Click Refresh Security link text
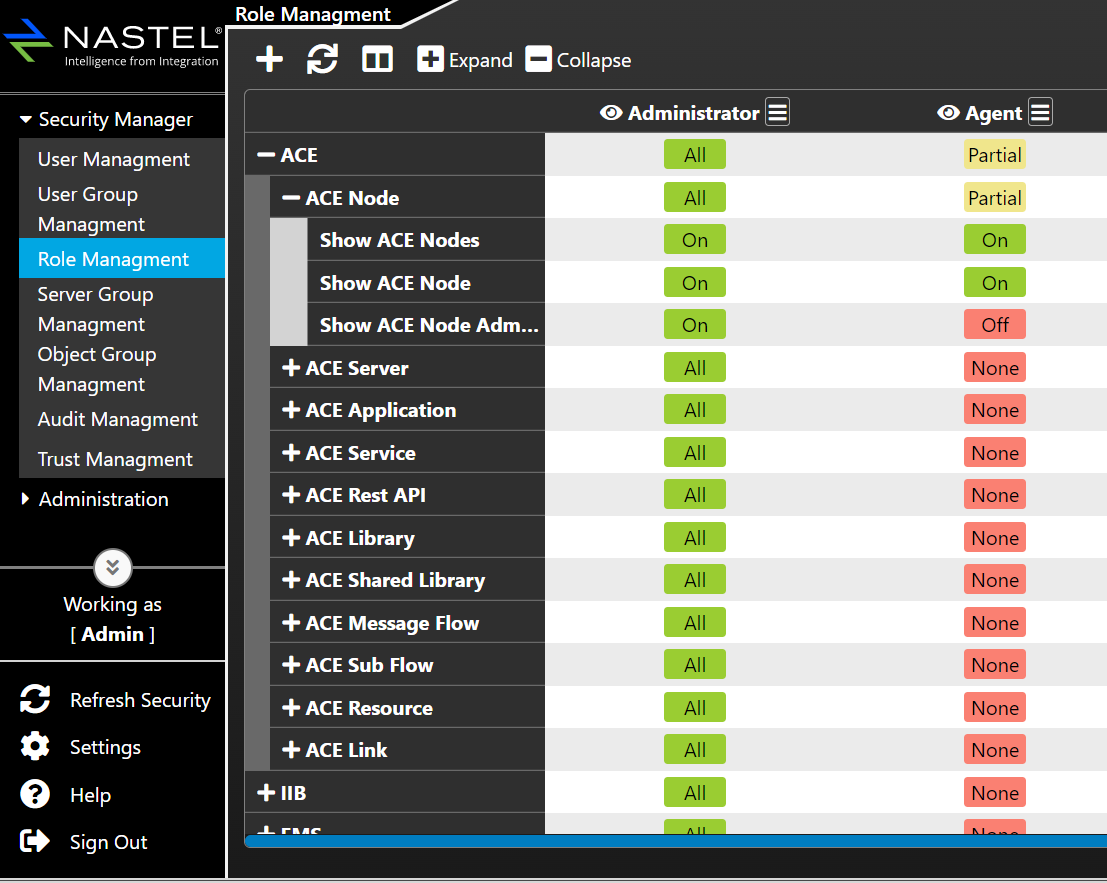This screenshot has height=883, width=1107. coord(140,700)
